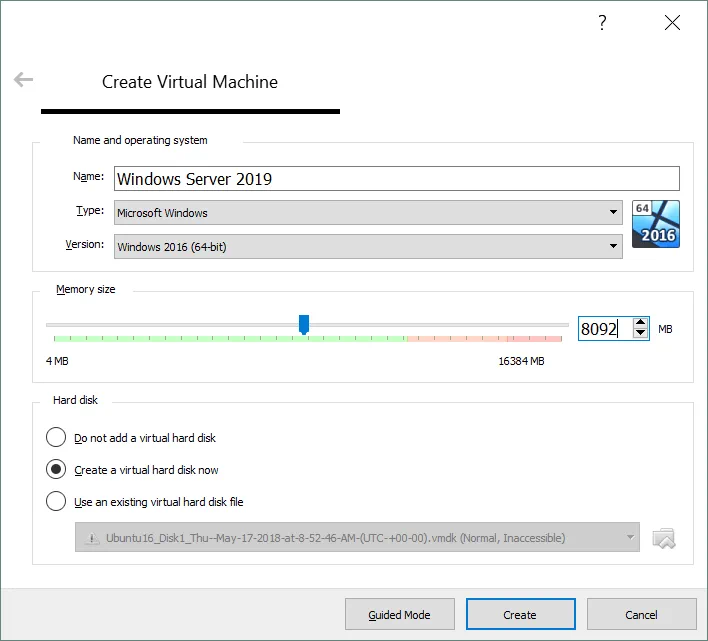708x641 pixels.
Task: Click the Name field containing Windows Server 2019
Action: tap(396, 179)
